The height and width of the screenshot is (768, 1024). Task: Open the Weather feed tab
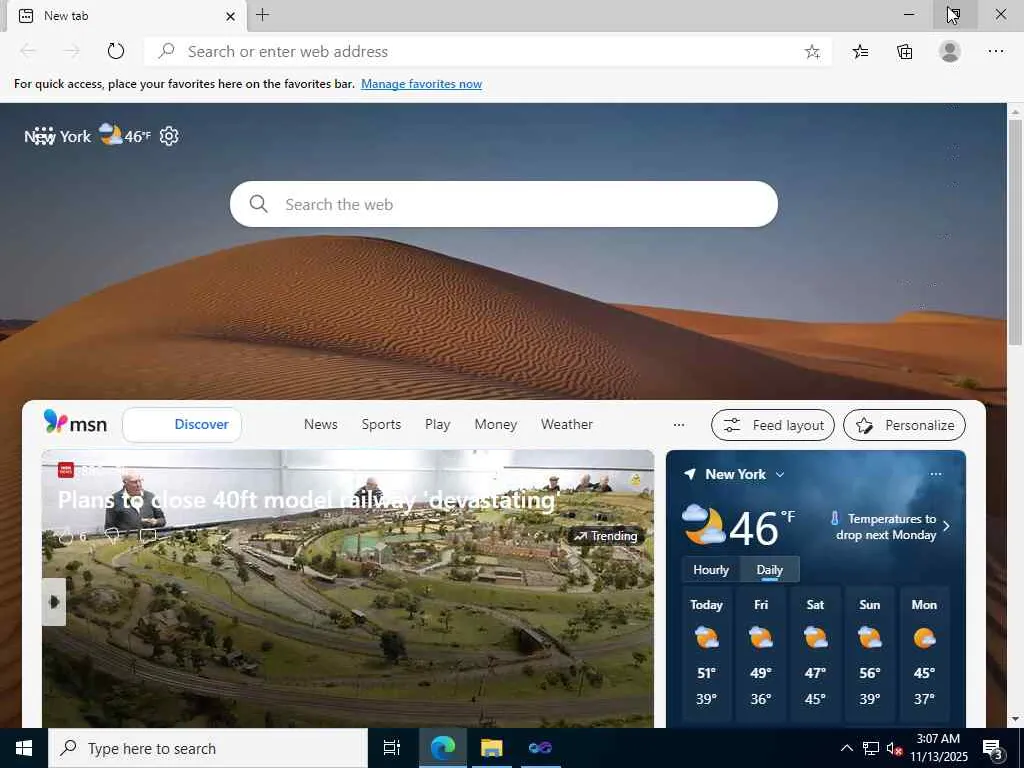click(567, 424)
